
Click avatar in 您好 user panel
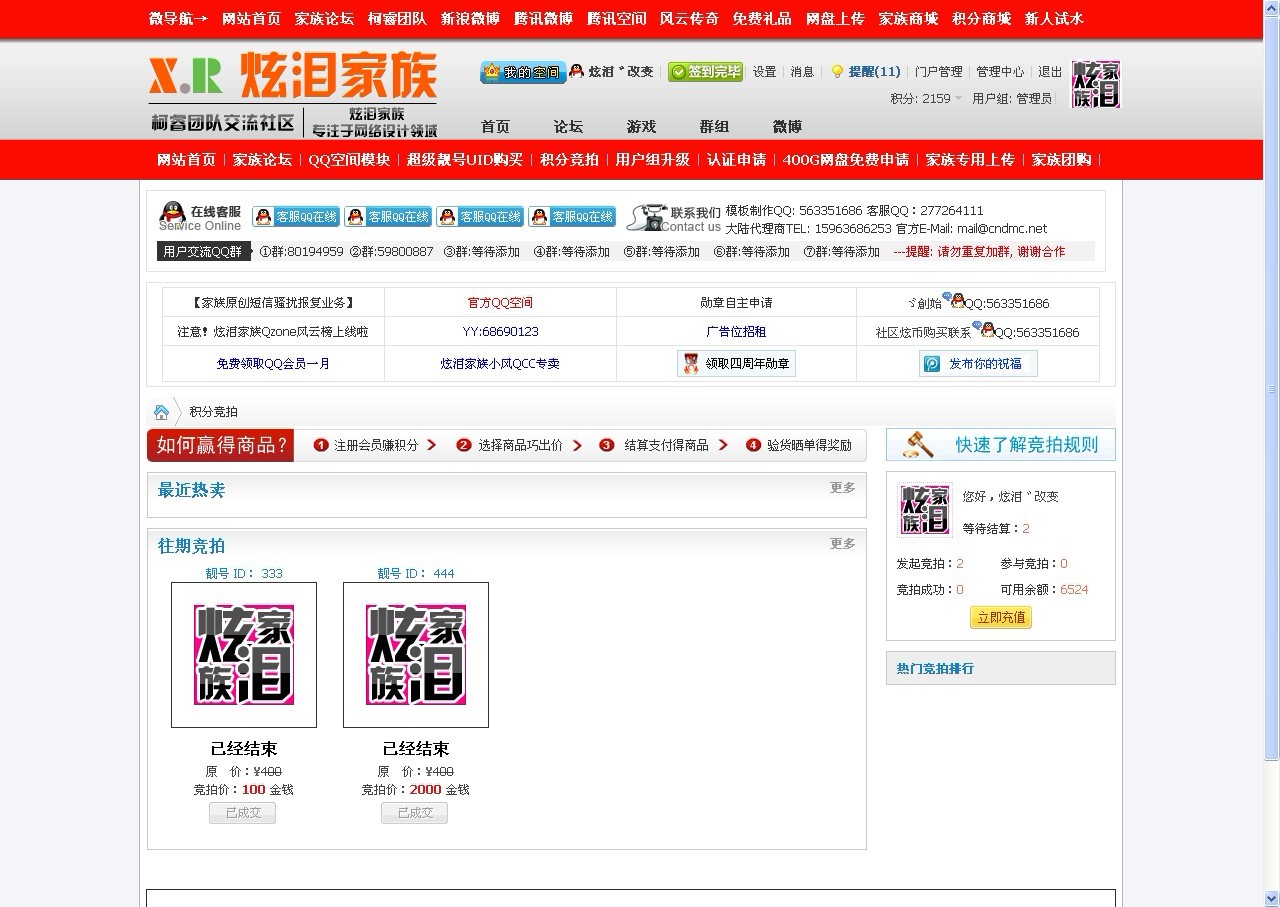[925, 510]
